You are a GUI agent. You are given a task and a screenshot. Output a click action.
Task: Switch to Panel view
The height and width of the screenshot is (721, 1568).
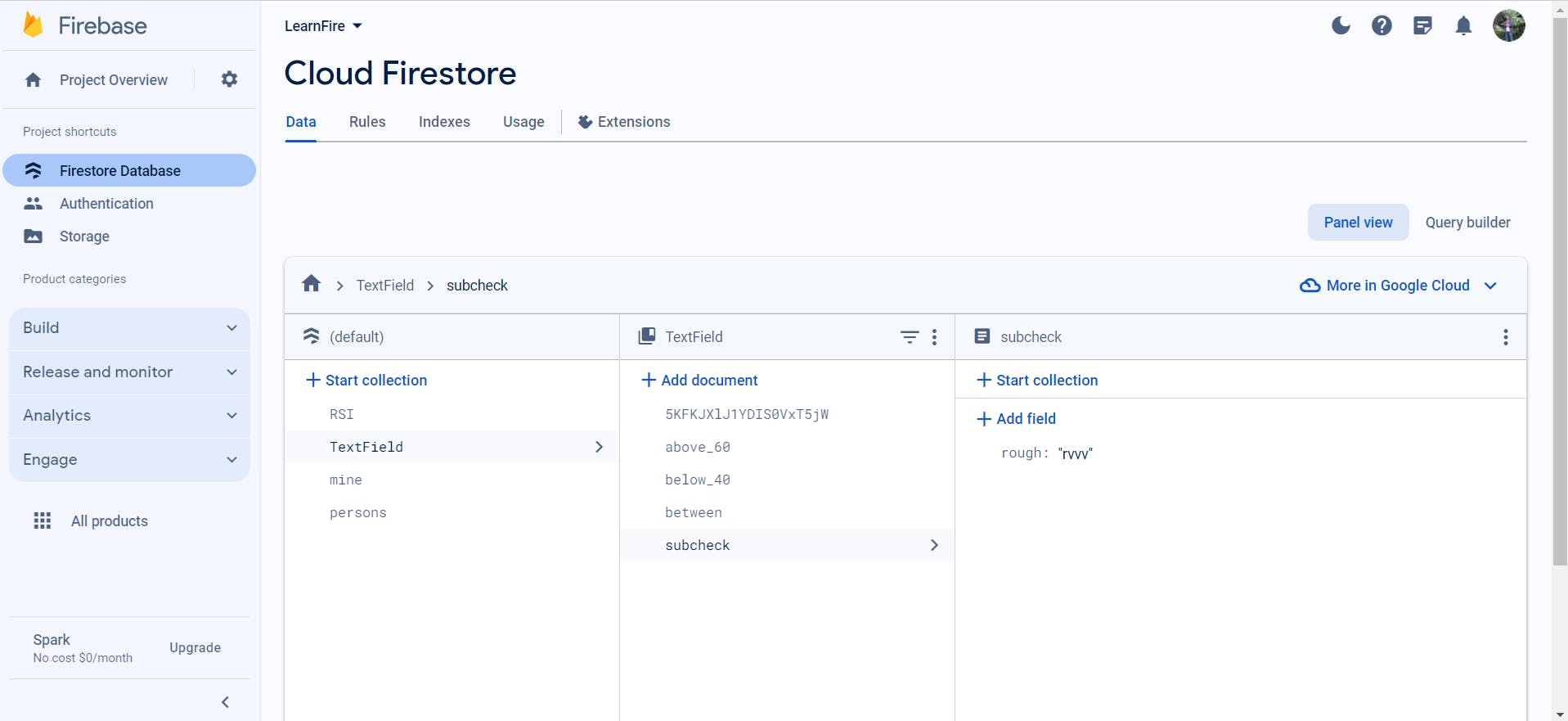pyautogui.click(x=1358, y=223)
